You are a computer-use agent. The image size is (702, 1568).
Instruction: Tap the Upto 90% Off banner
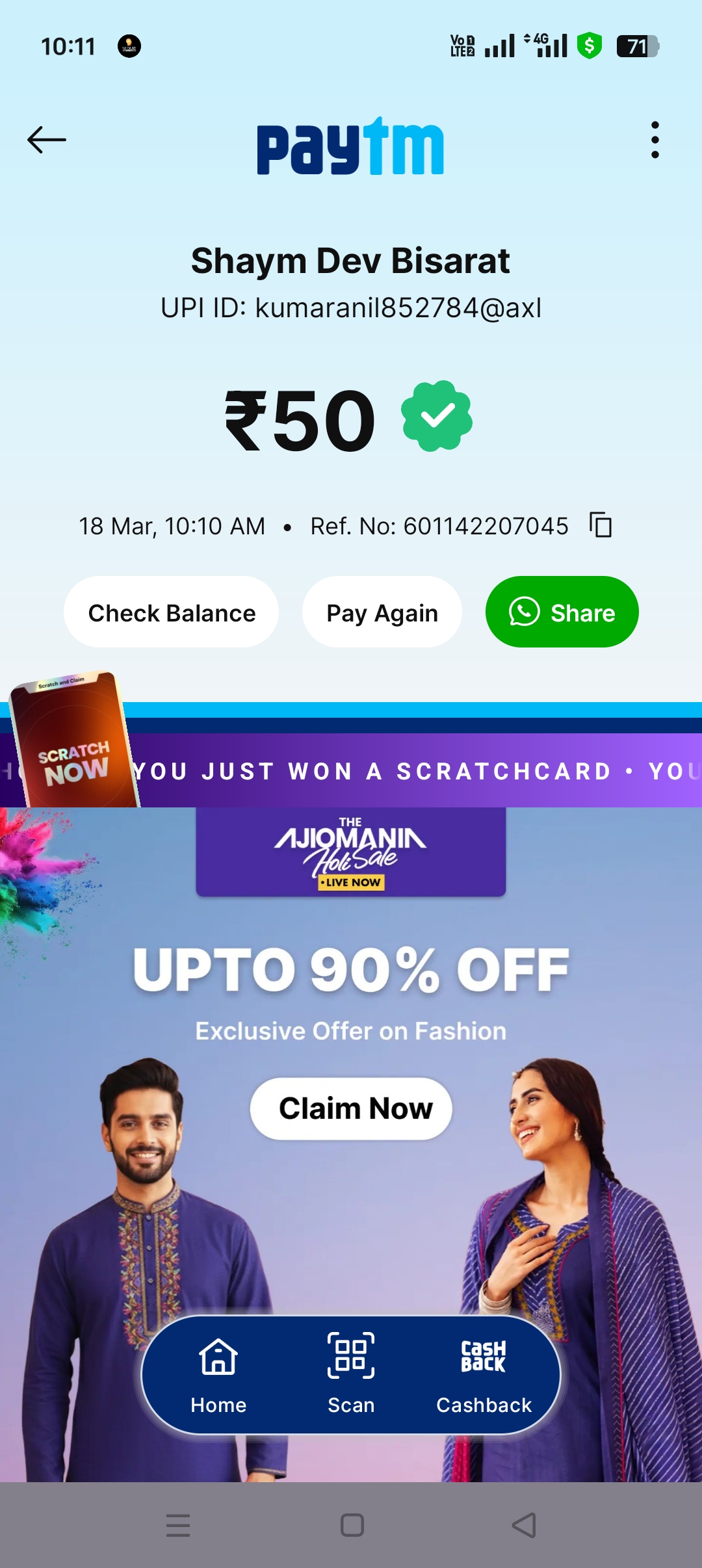(x=351, y=970)
